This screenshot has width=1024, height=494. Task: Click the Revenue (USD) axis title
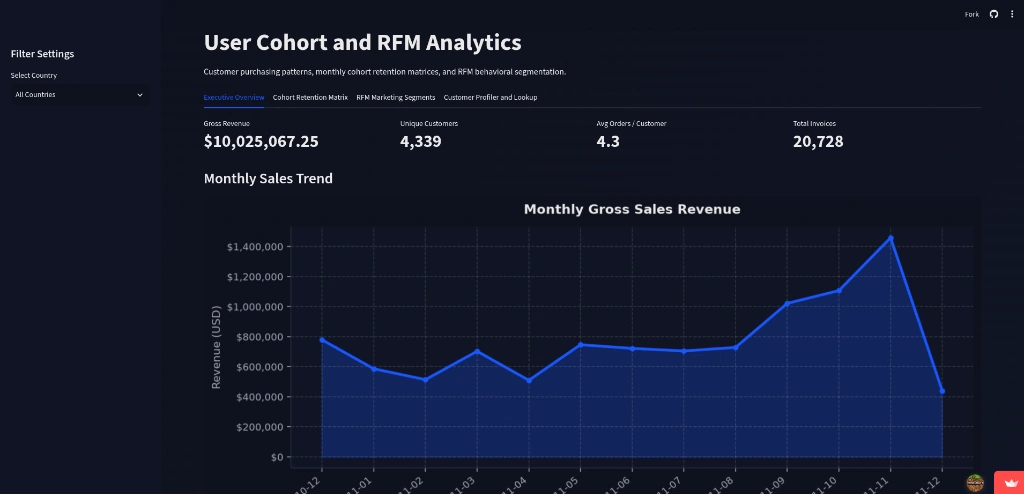pyautogui.click(x=216, y=347)
